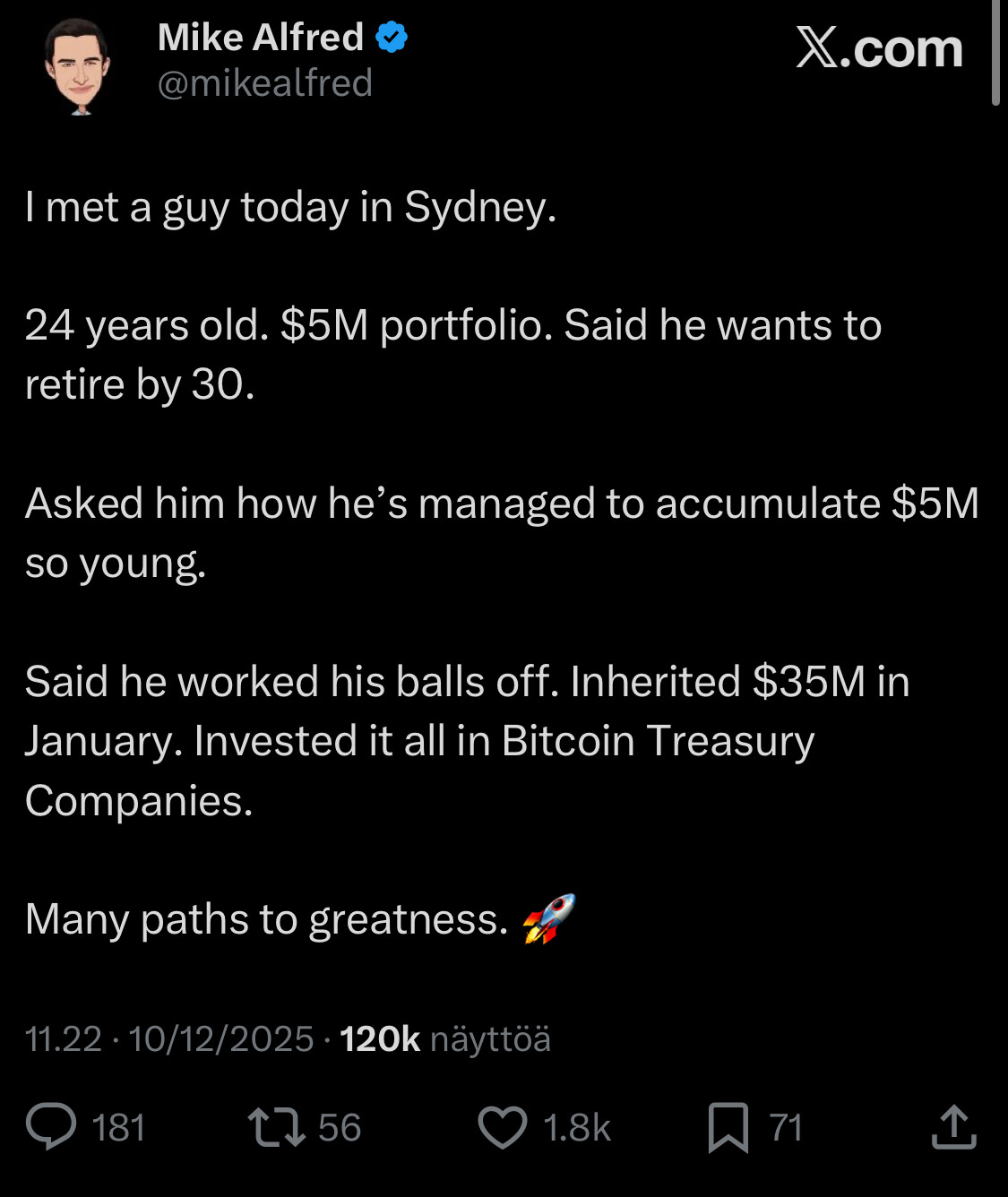
Task: Click the "Many paths to greatness" text
Action: coord(266,919)
